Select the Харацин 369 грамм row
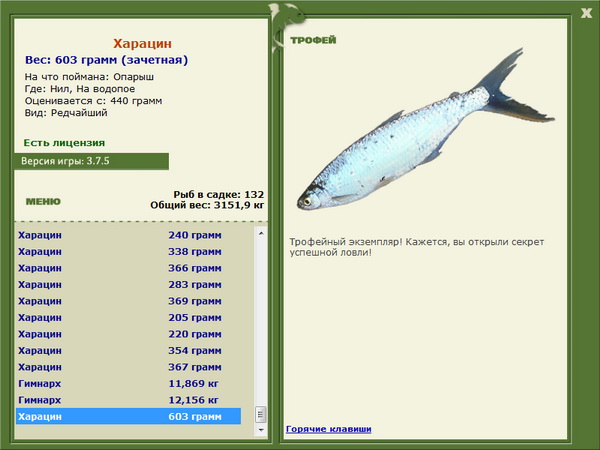The height and width of the screenshot is (450, 600). pos(129,301)
